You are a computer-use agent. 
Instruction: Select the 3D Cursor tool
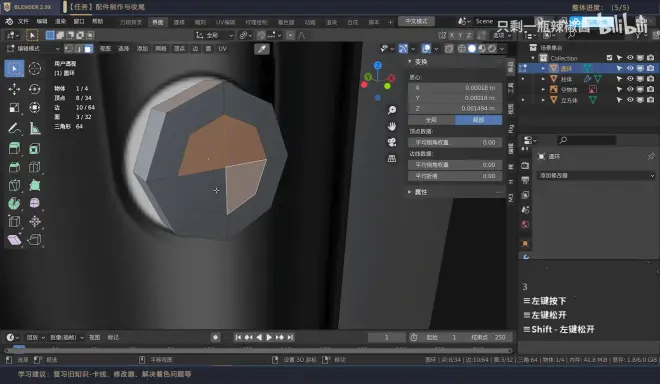(35, 69)
